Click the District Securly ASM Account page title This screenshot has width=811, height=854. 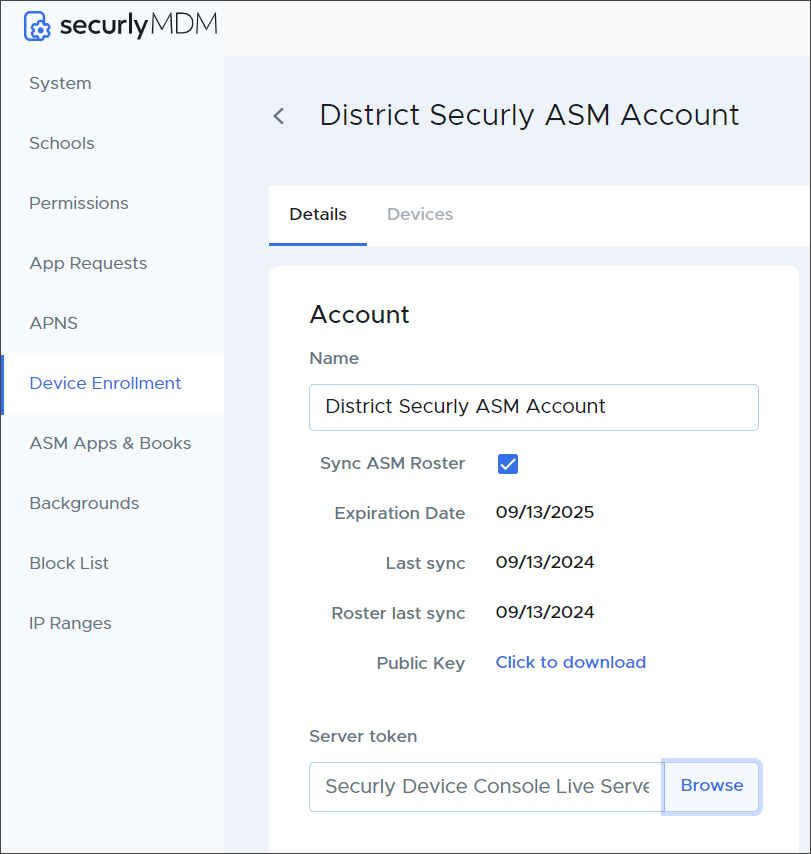pyautogui.click(x=529, y=115)
